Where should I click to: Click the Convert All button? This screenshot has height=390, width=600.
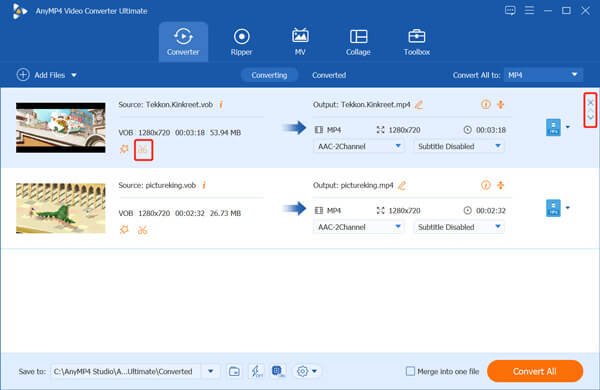535,371
